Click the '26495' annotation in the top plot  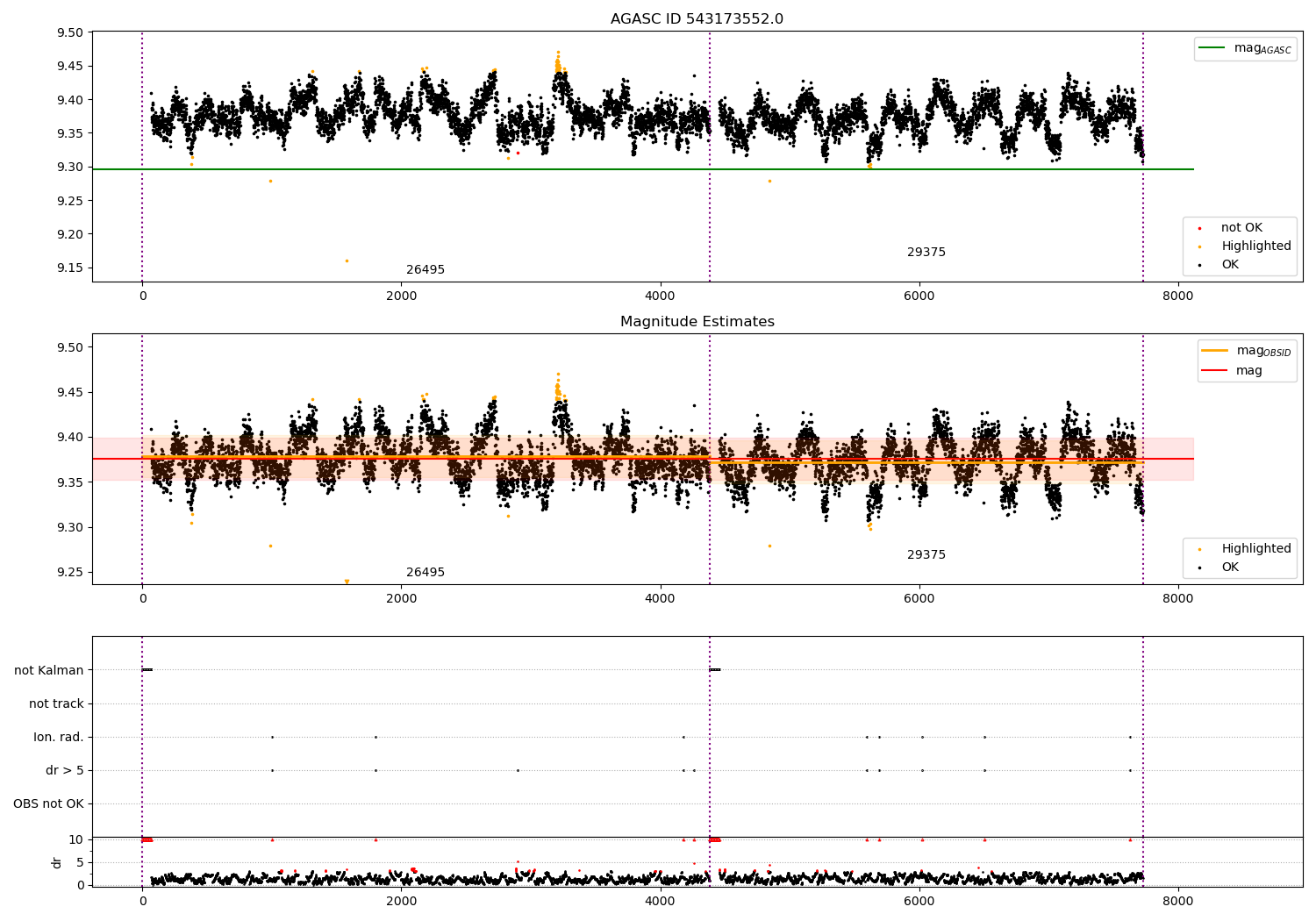click(x=426, y=270)
